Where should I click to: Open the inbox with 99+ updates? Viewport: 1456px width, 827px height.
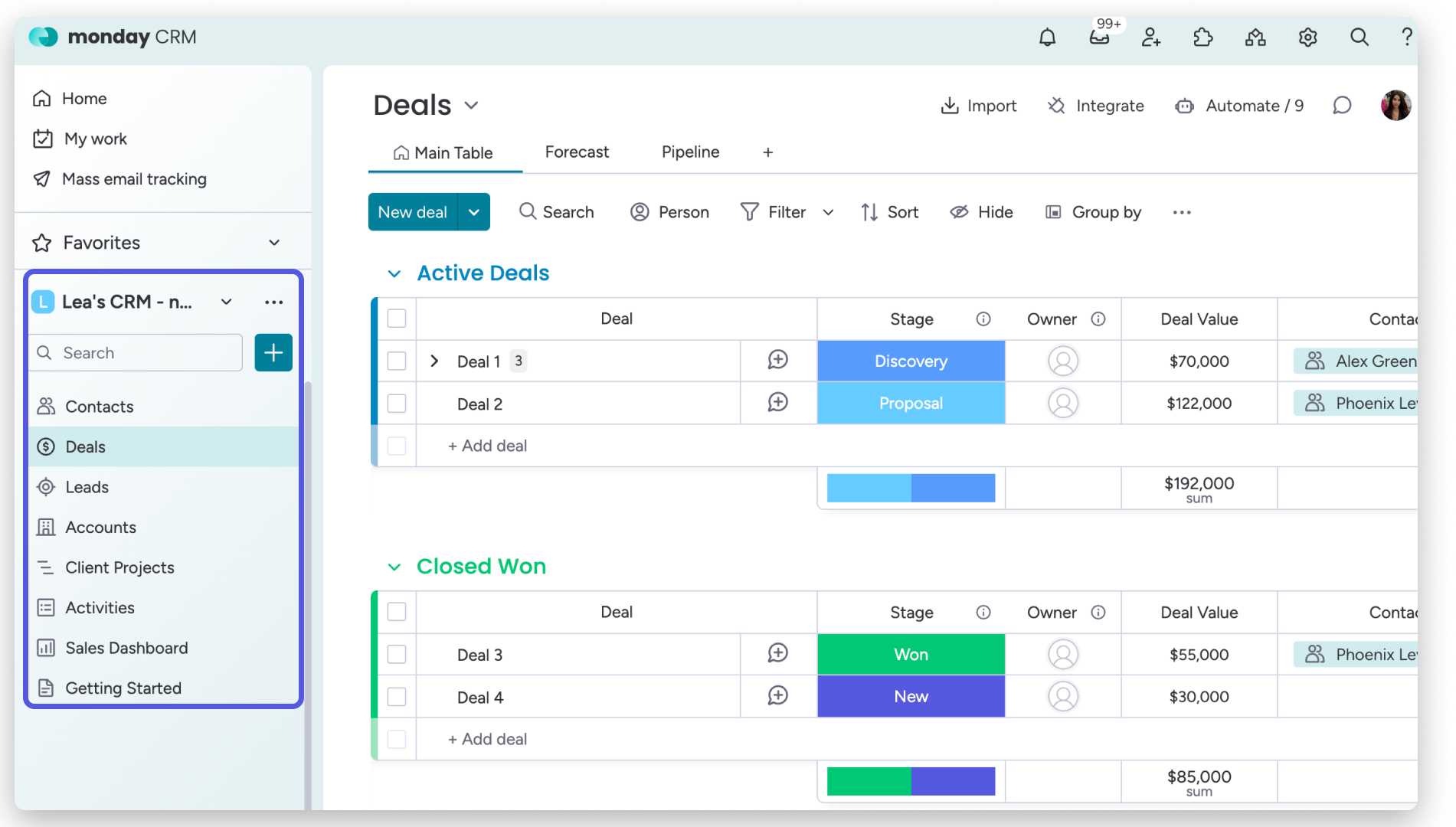[x=1101, y=38]
